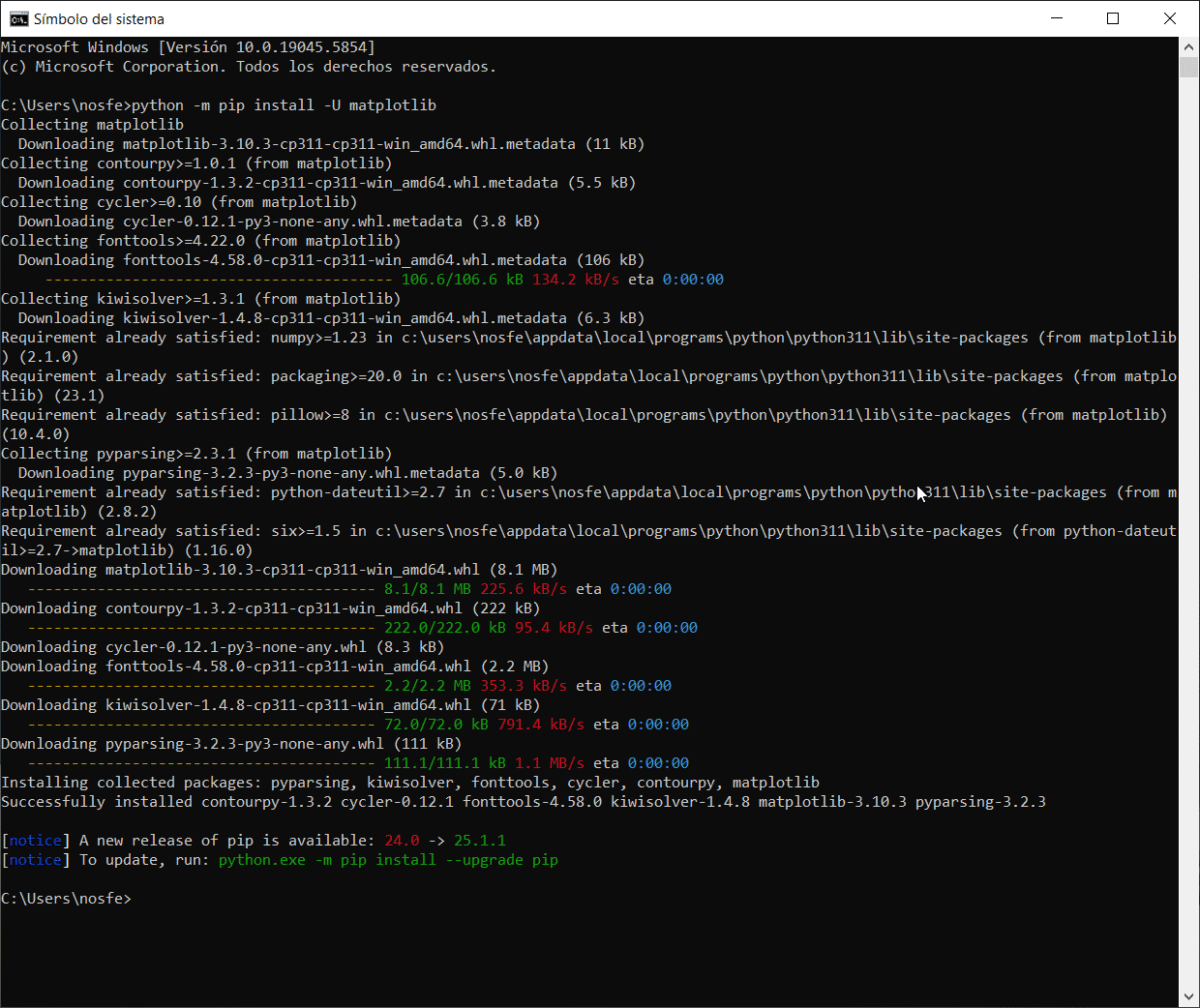This screenshot has width=1200, height=1008.
Task: Click the "Collecting matplotlib" line
Action: 92,125
